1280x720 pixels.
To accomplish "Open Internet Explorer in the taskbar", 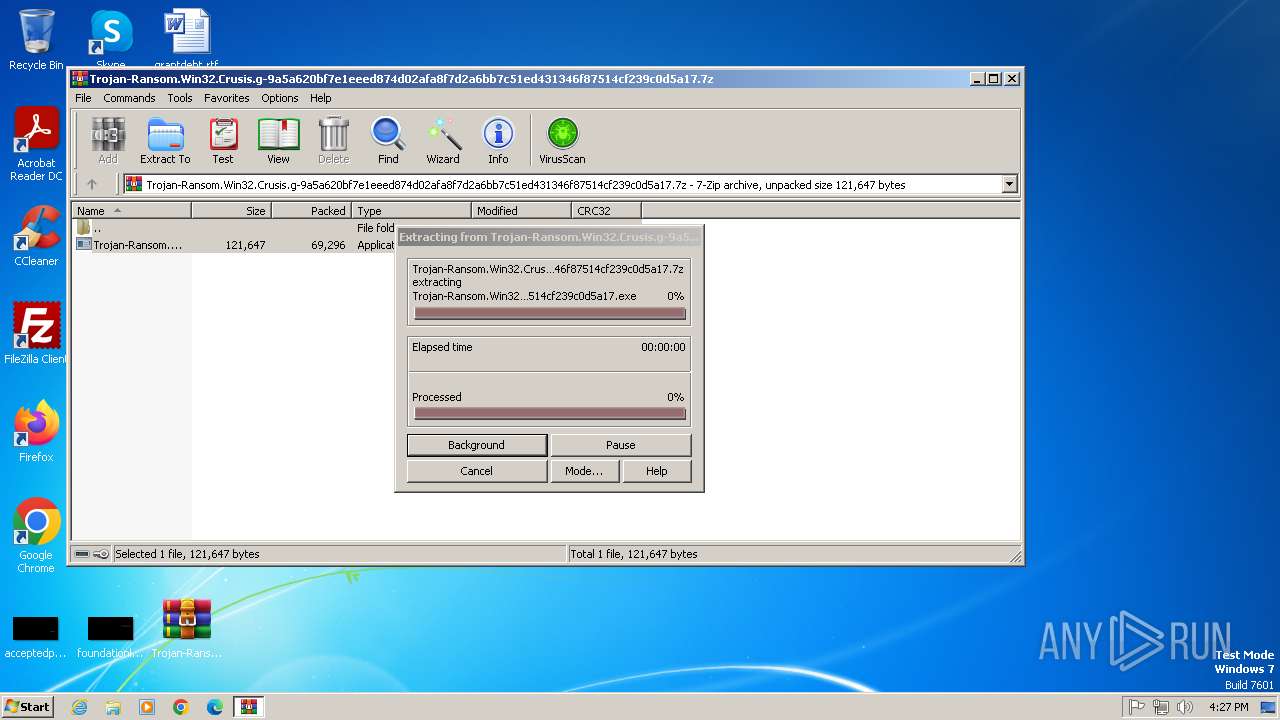I will (79, 707).
